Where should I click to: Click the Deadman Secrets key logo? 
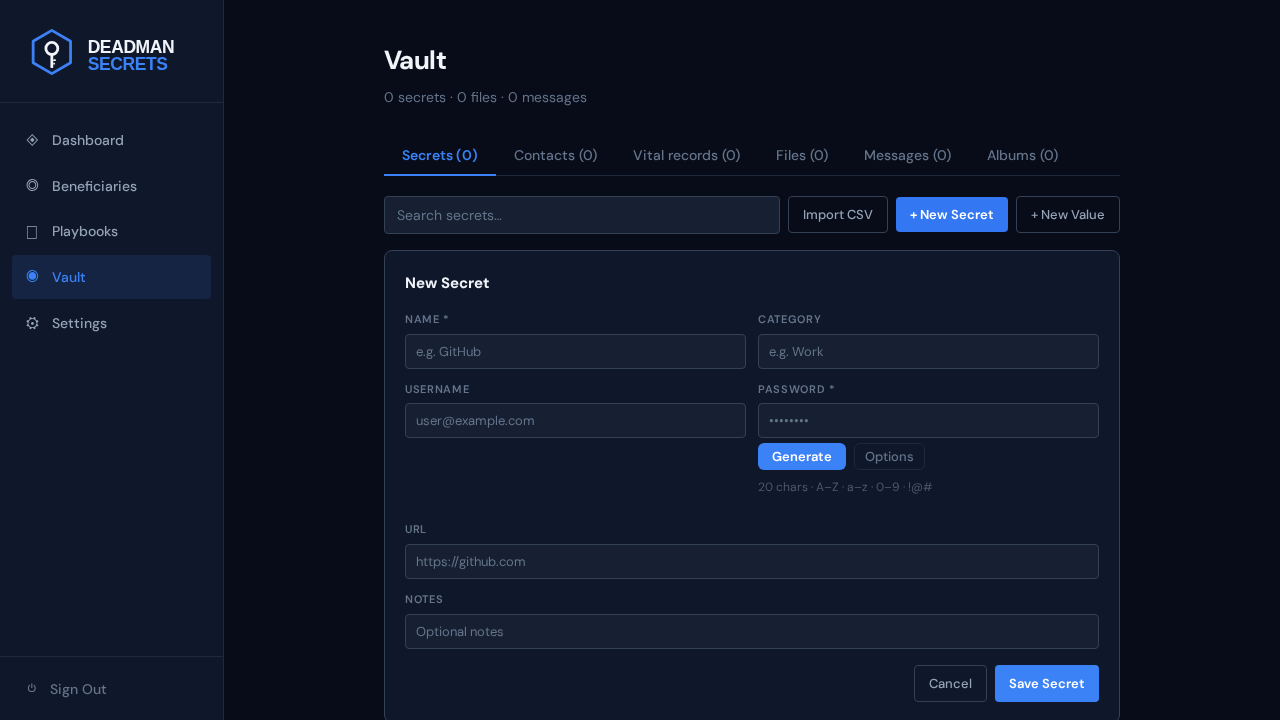[x=52, y=52]
